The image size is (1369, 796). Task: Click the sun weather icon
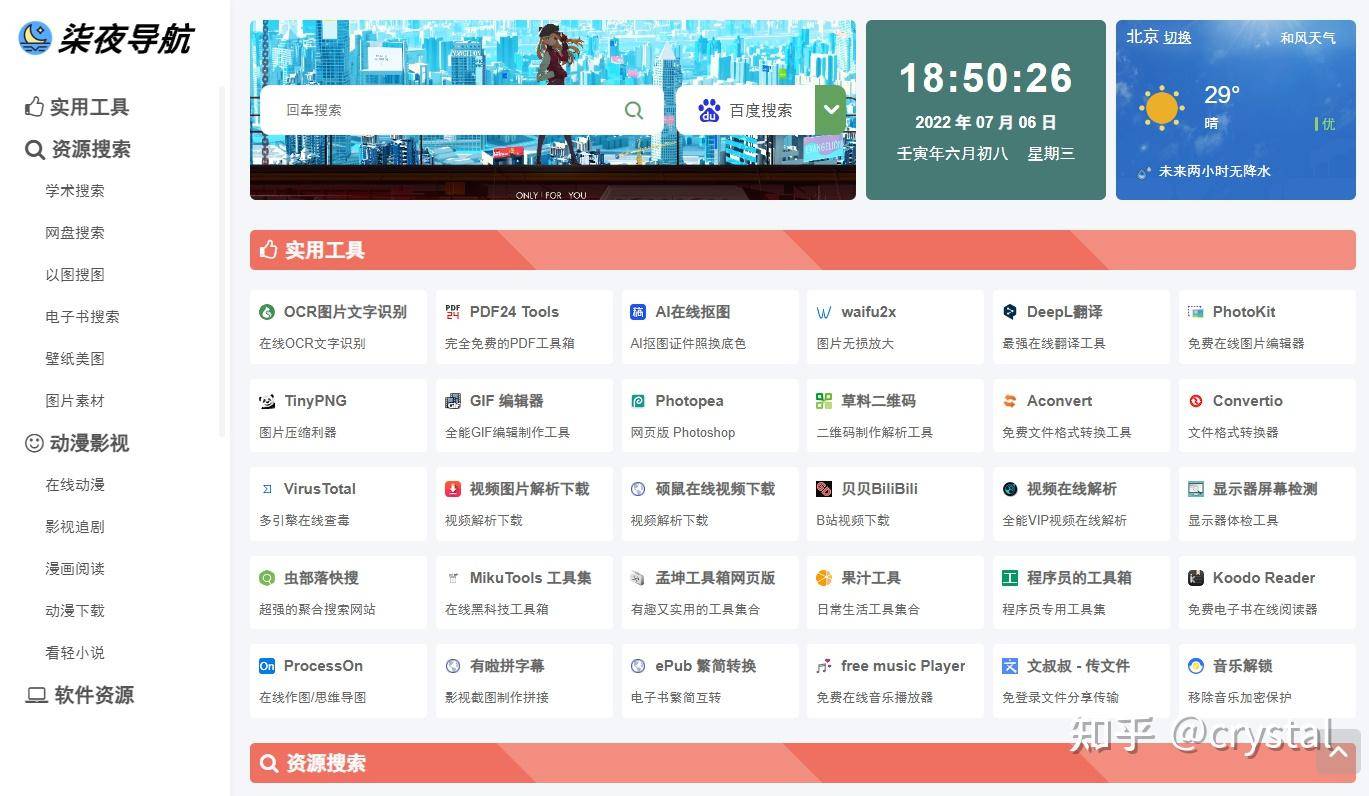coord(1161,108)
